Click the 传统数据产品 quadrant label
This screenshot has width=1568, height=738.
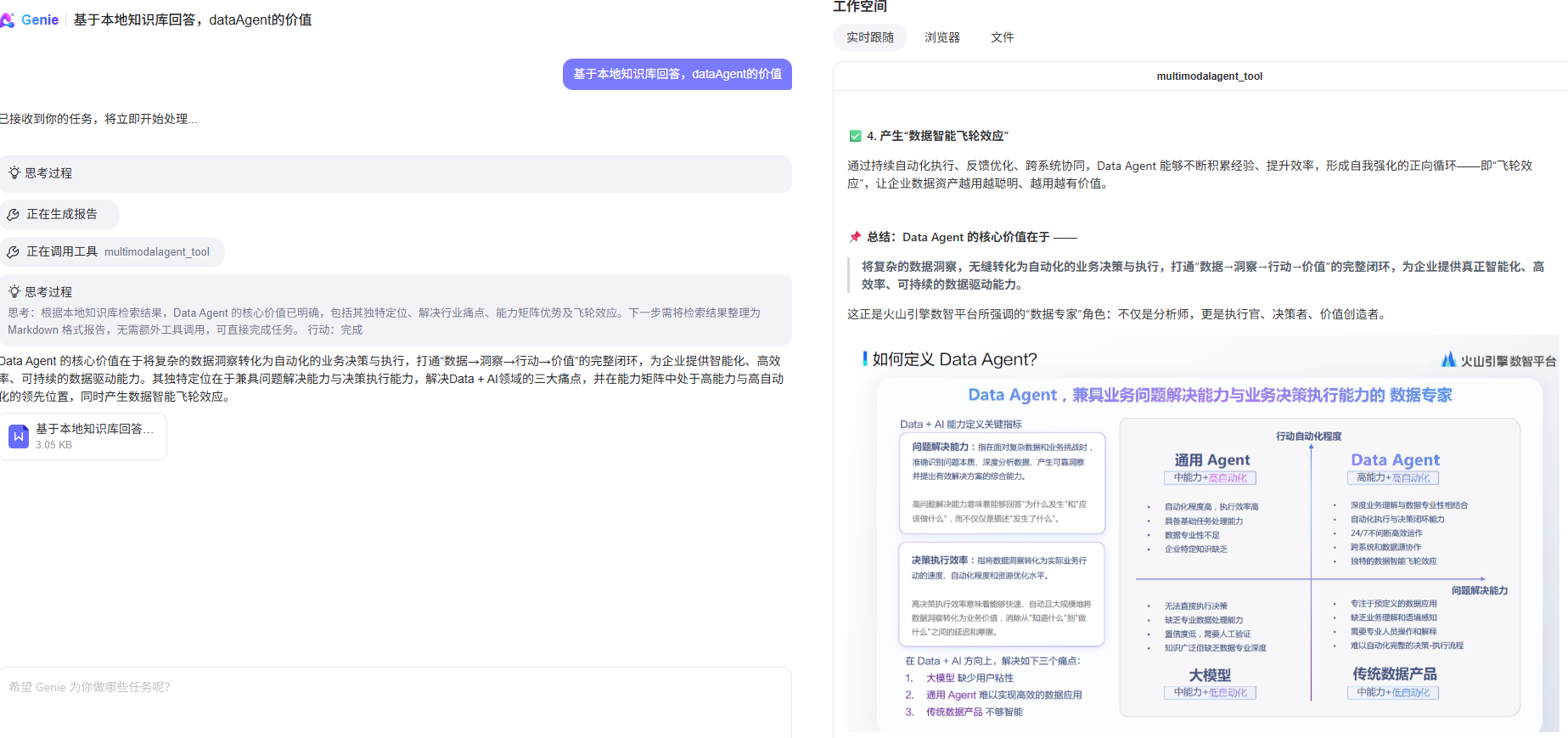(1395, 674)
